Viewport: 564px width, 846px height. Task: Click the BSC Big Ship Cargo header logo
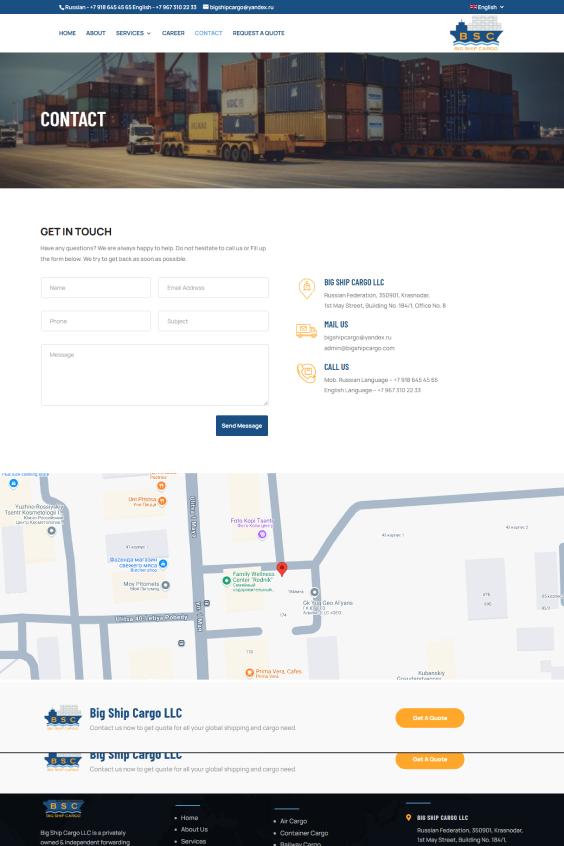point(476,33)
